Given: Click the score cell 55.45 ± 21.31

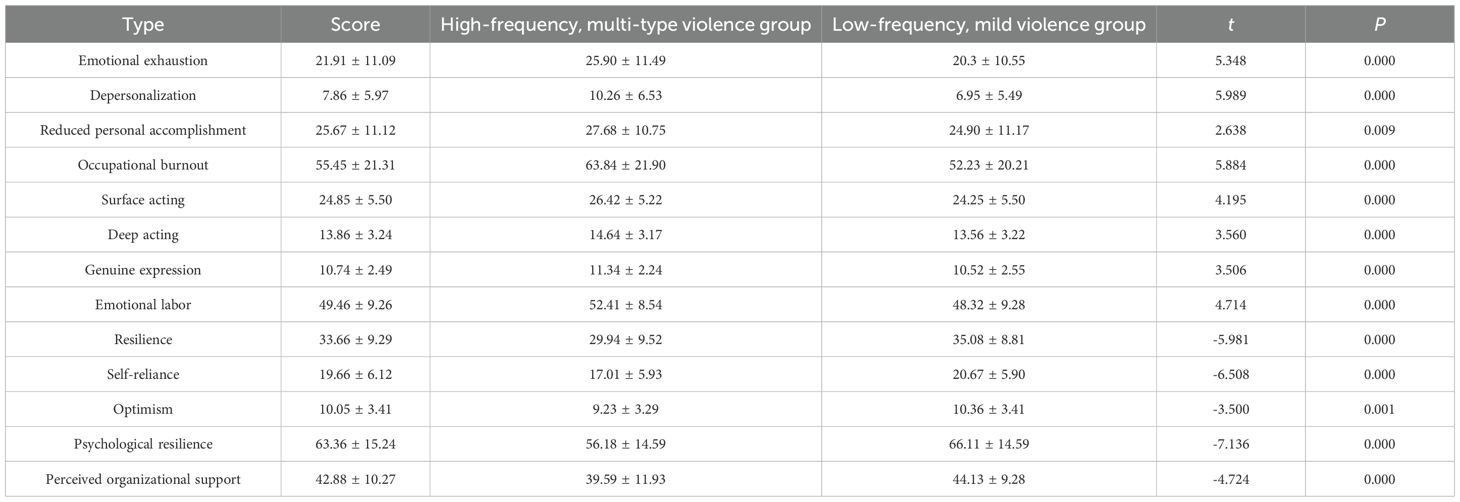Looking at the screenshot, I should [x=355, y=165].
